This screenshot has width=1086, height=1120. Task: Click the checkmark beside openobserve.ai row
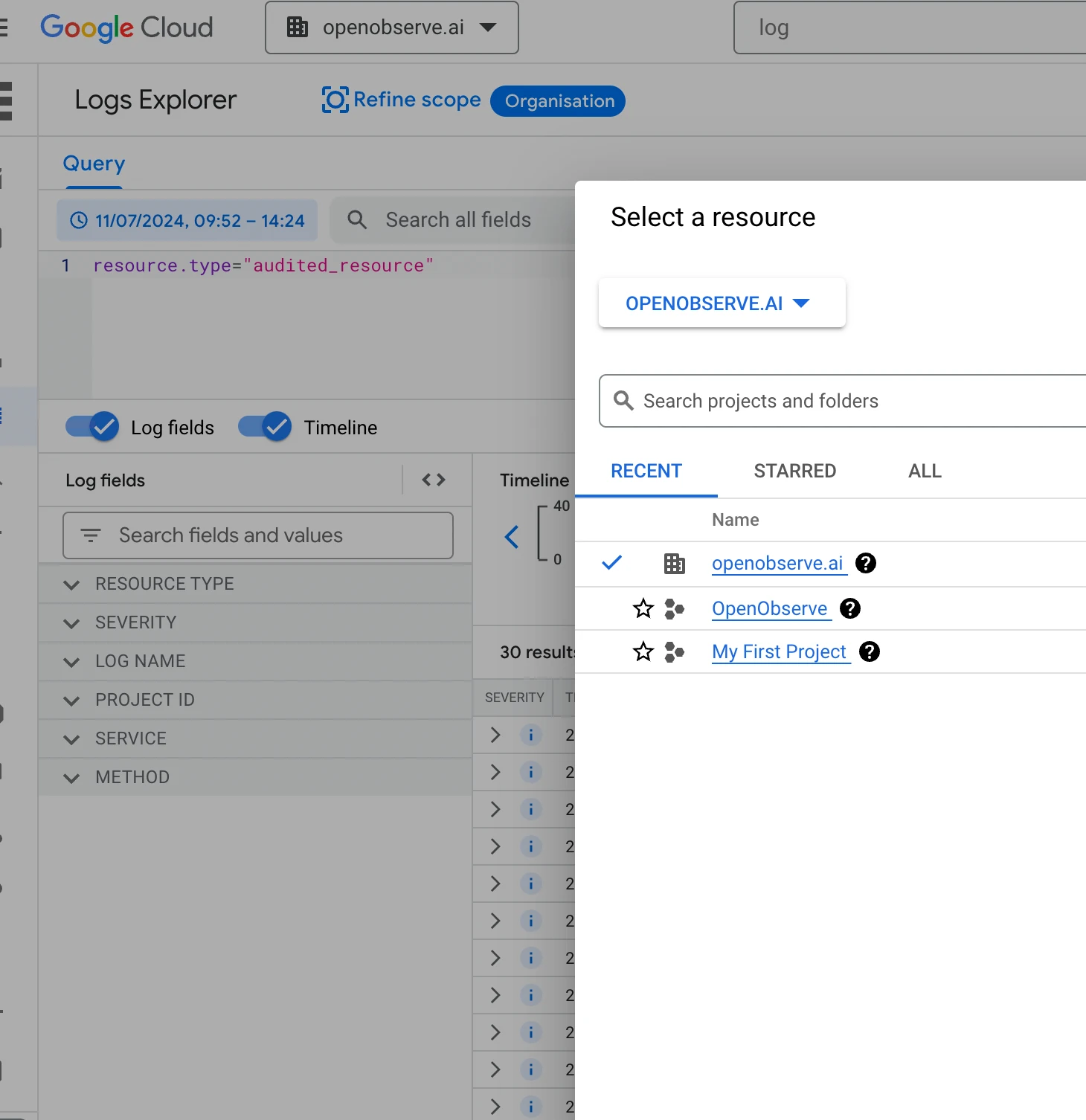point(611,563)
